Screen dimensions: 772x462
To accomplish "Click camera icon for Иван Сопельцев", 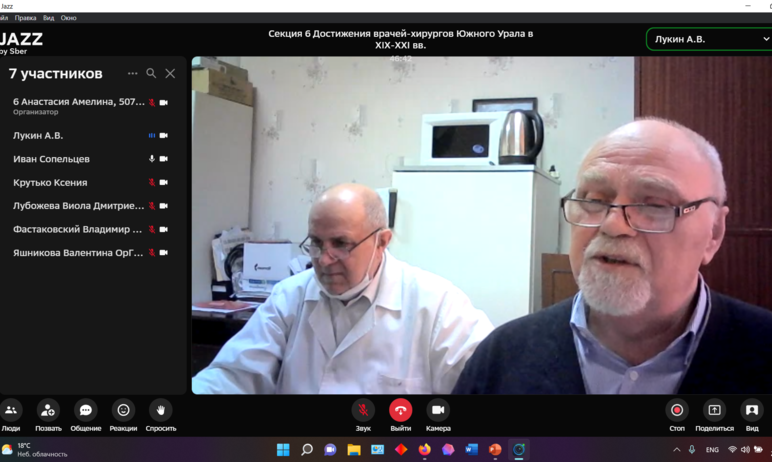I will pyautogui.click(x=163, y=159).
